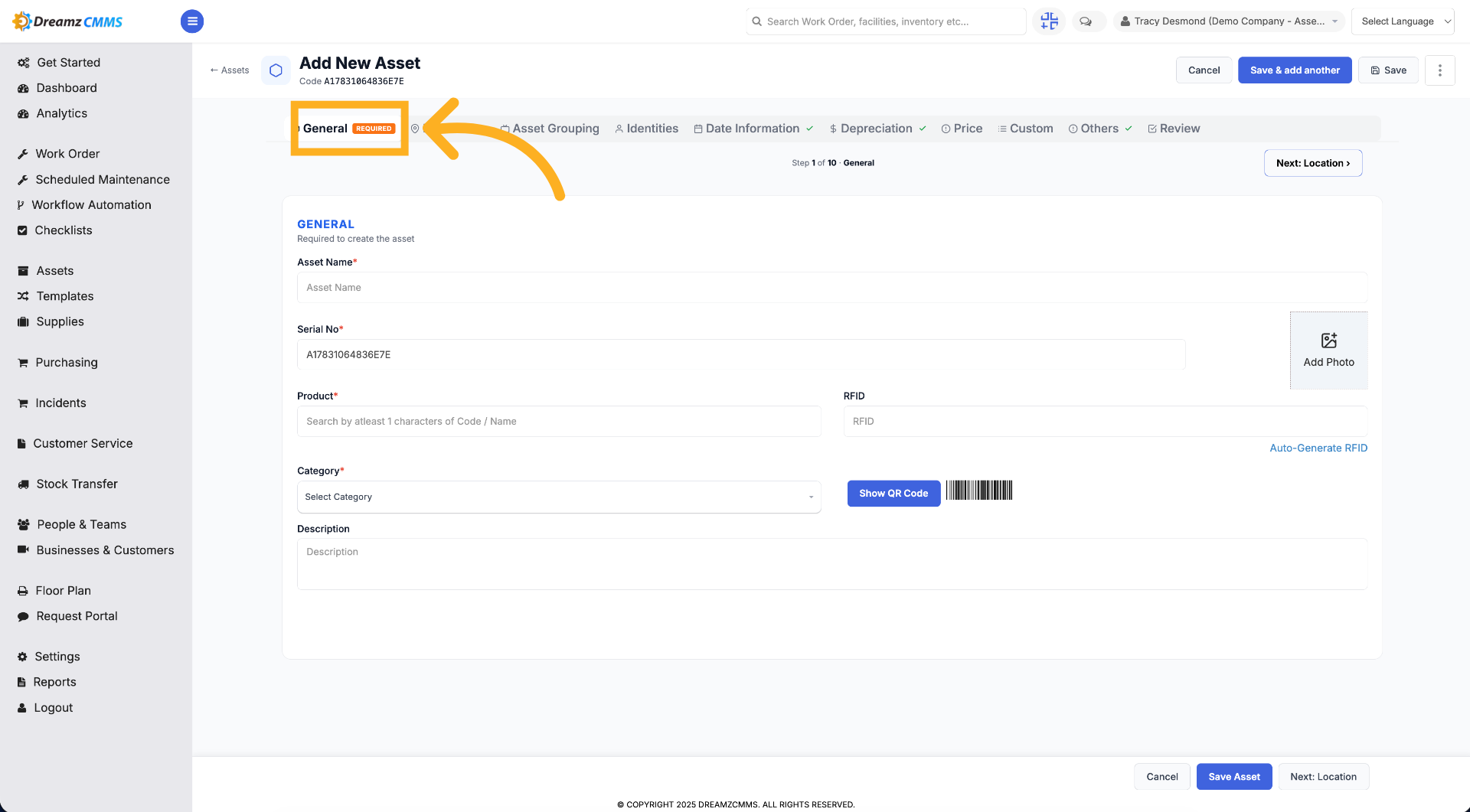Open Get Started in sidebar
This screenshot has height=812, width=1470.
tap(68, 63)
